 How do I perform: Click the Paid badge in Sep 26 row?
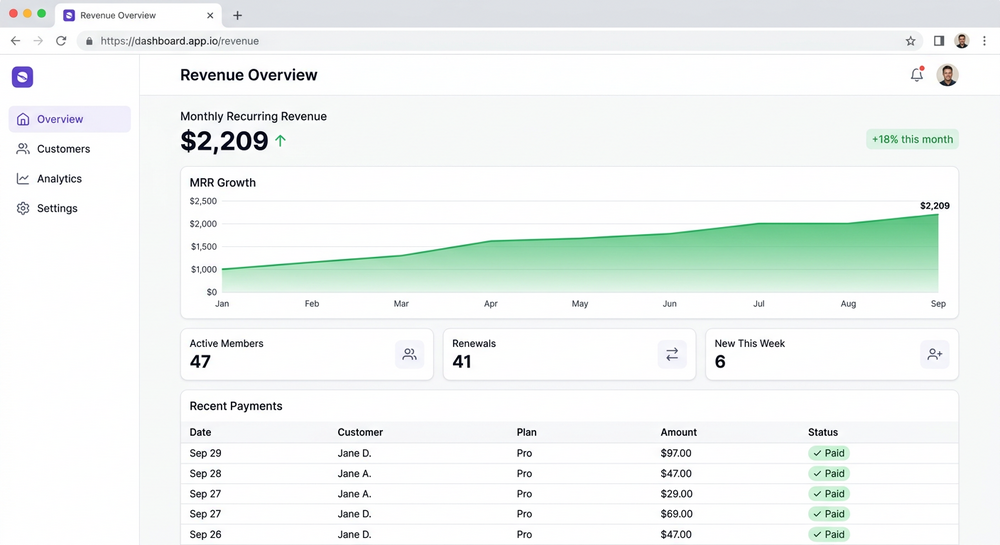tap(828, 534)
